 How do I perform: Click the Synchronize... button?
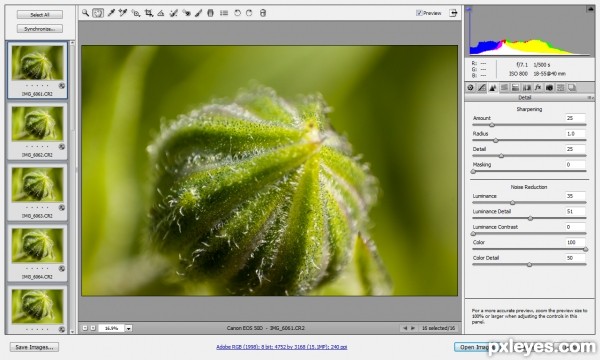pos(40,29)
